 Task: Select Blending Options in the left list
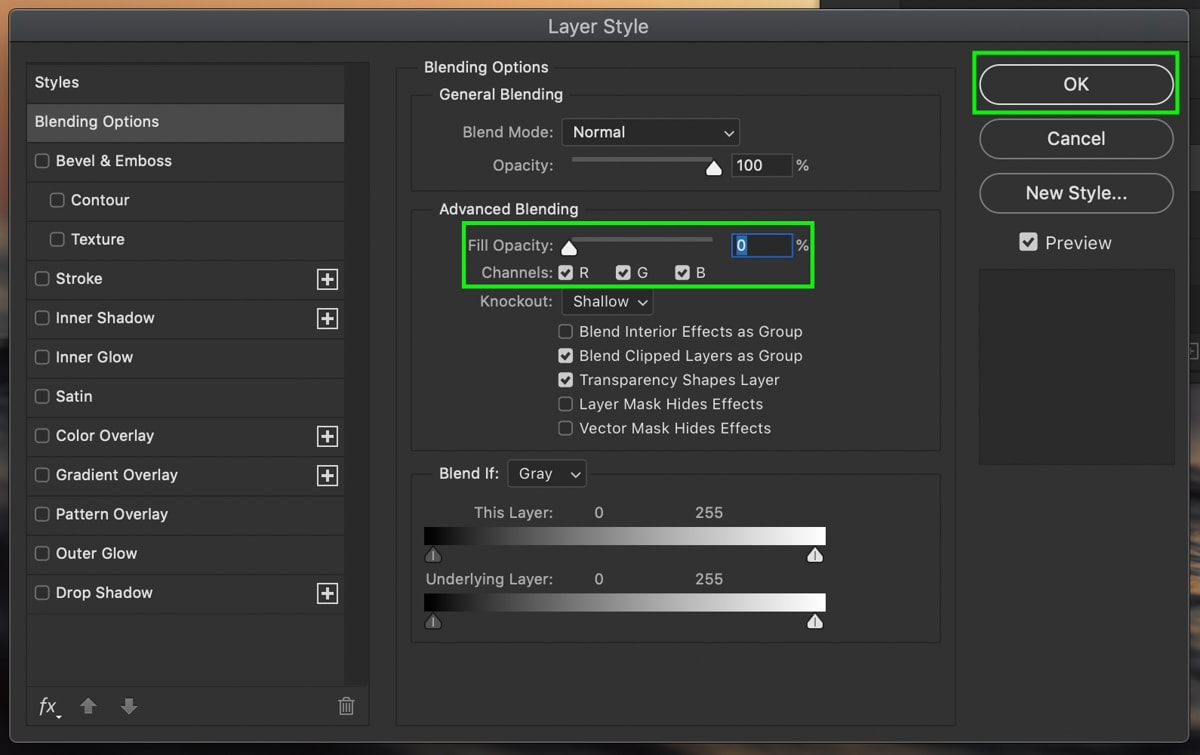185,122
